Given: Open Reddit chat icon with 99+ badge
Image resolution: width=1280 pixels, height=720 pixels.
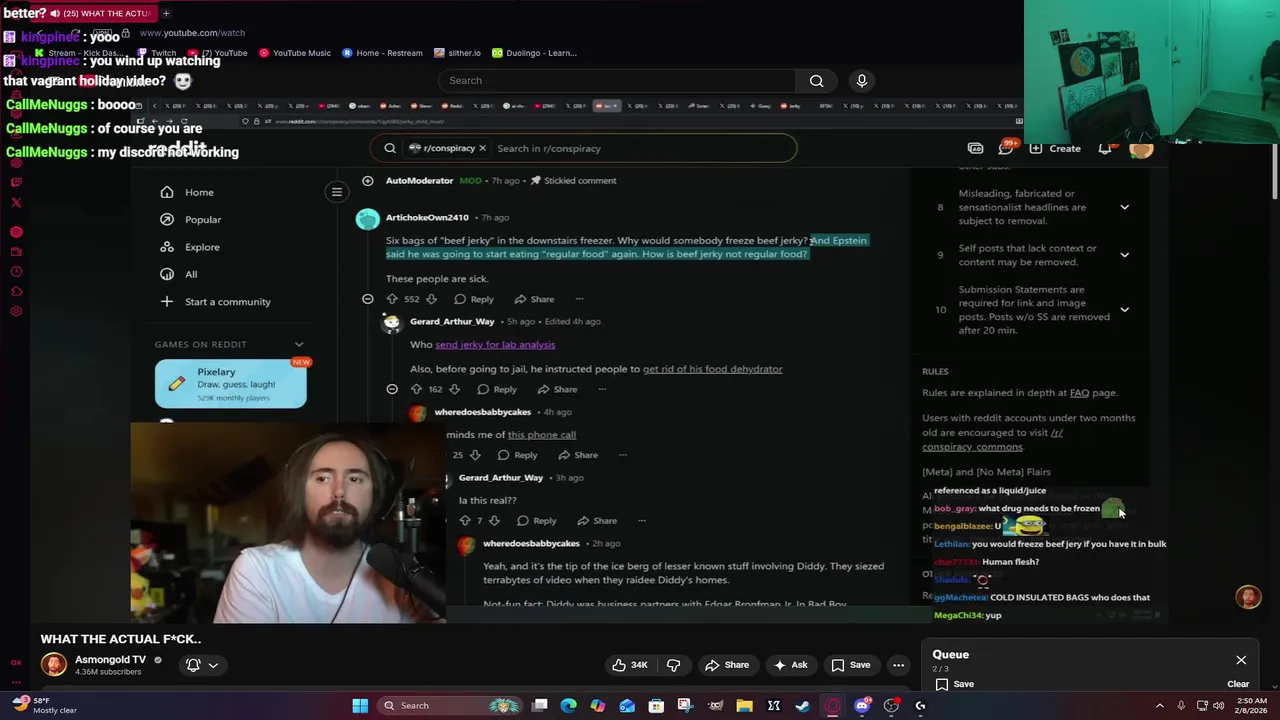Looking at the screenshot, I should (x=1005, y=148).
